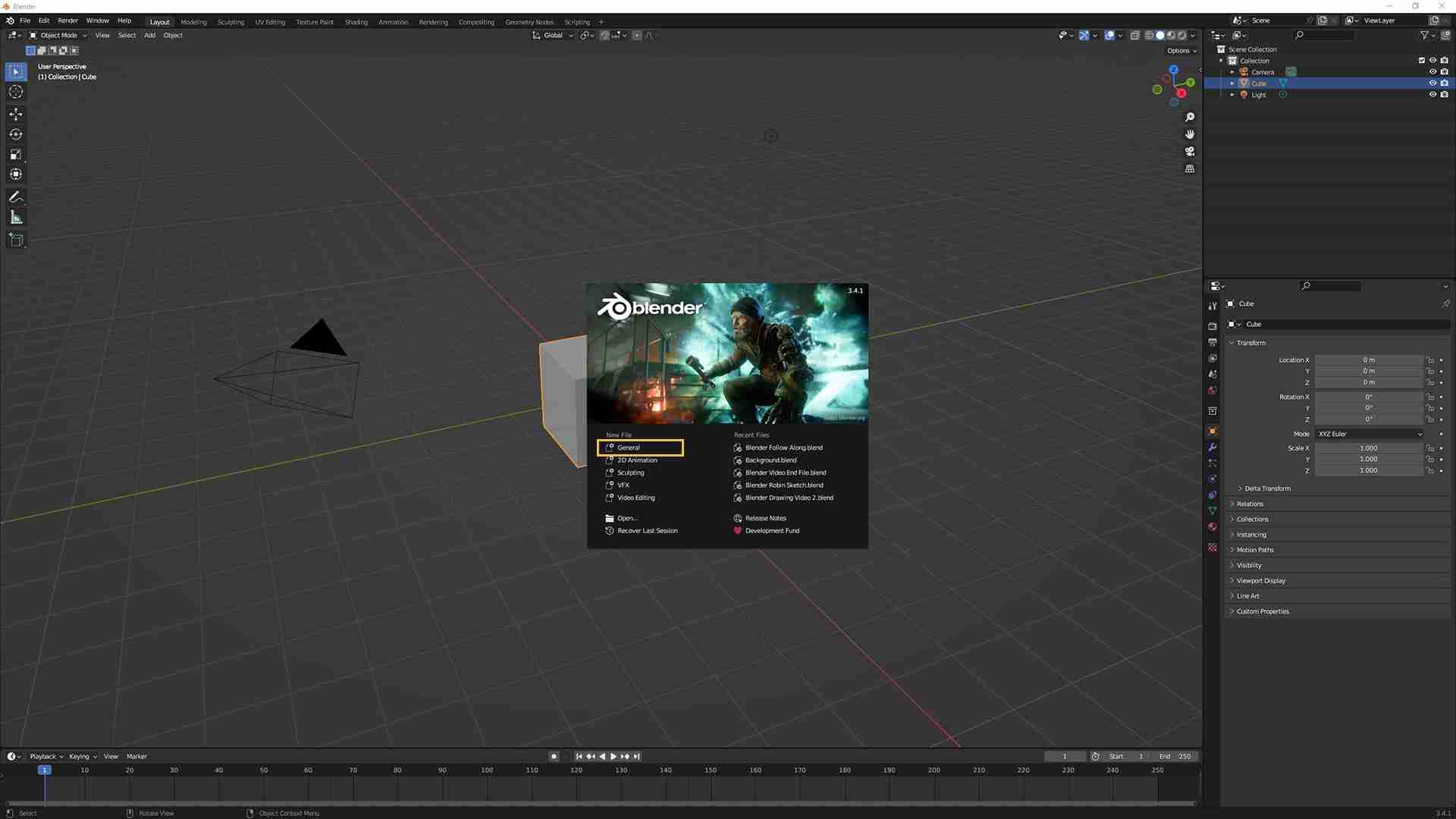The height and width of the screenshot is (819, 1456).
Task: Click frame 100 on the timeline
Action: pos(487,770)
